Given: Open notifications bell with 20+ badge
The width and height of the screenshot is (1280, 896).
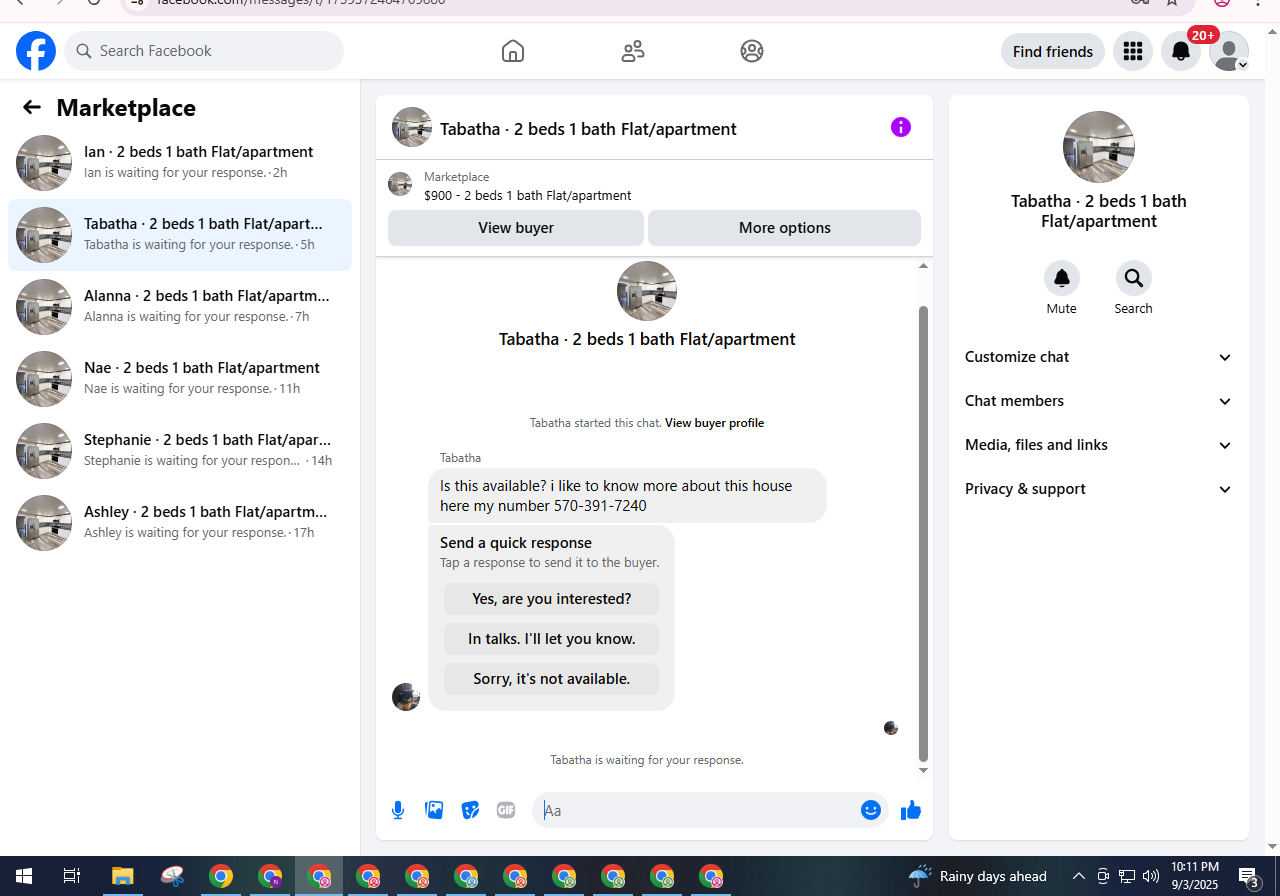Looking at the screenshot, I should (1181, 51).
